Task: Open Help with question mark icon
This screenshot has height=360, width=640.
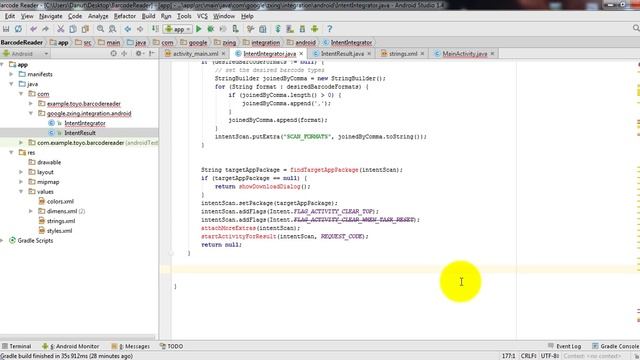Action: click(330, 29)
